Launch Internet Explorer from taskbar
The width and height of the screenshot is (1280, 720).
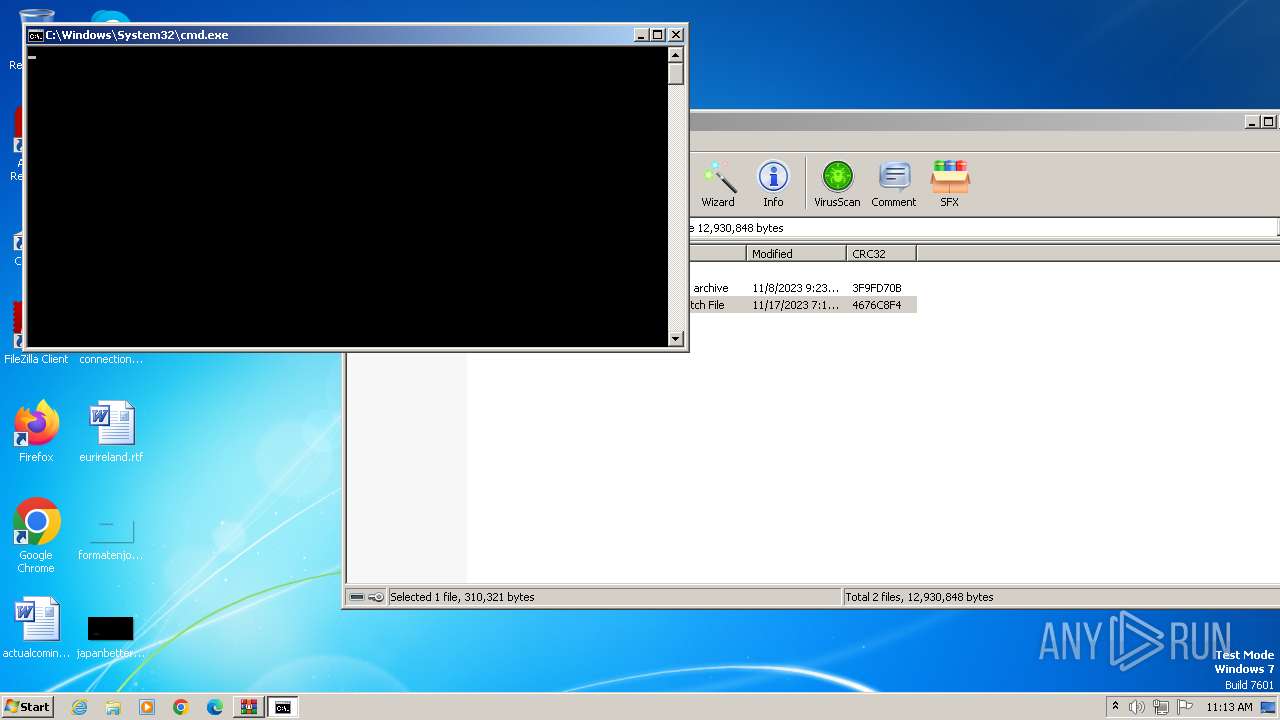pyautogui.click(x=80, y=707)
